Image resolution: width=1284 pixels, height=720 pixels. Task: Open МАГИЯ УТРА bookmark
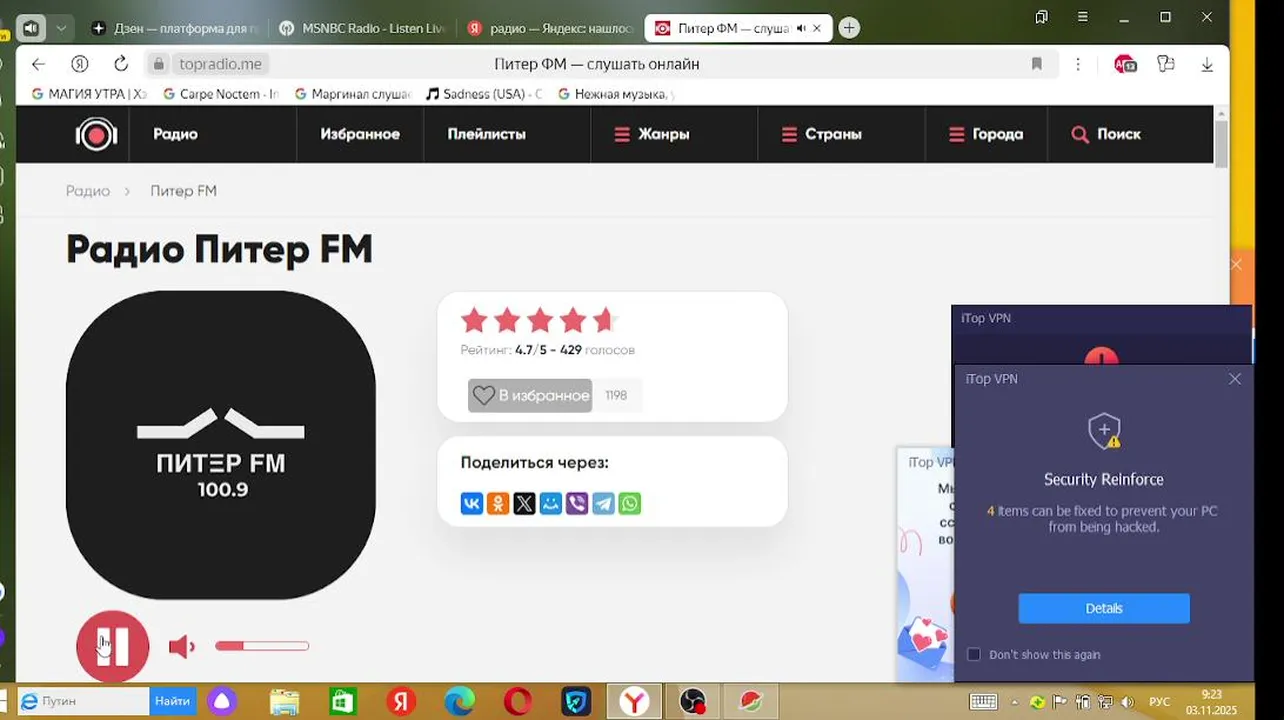point(89,94)
